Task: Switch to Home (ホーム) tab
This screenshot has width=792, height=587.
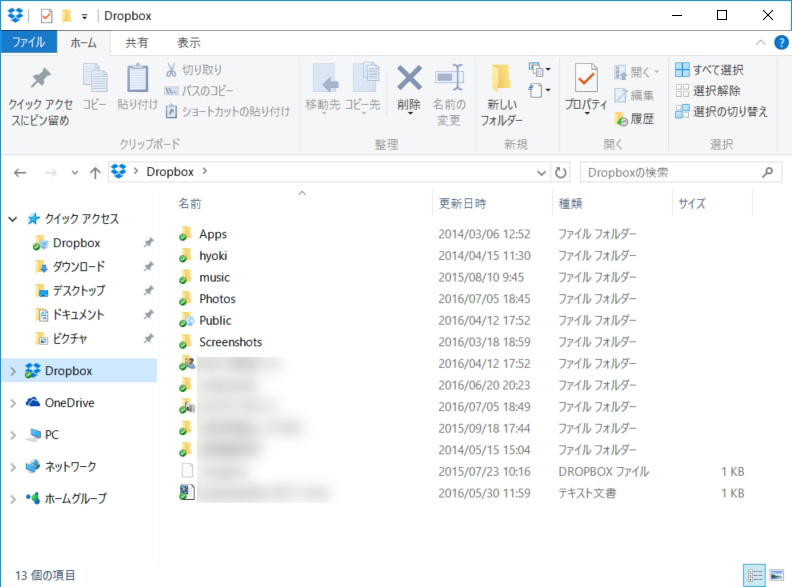Action: tap(83, 42)
